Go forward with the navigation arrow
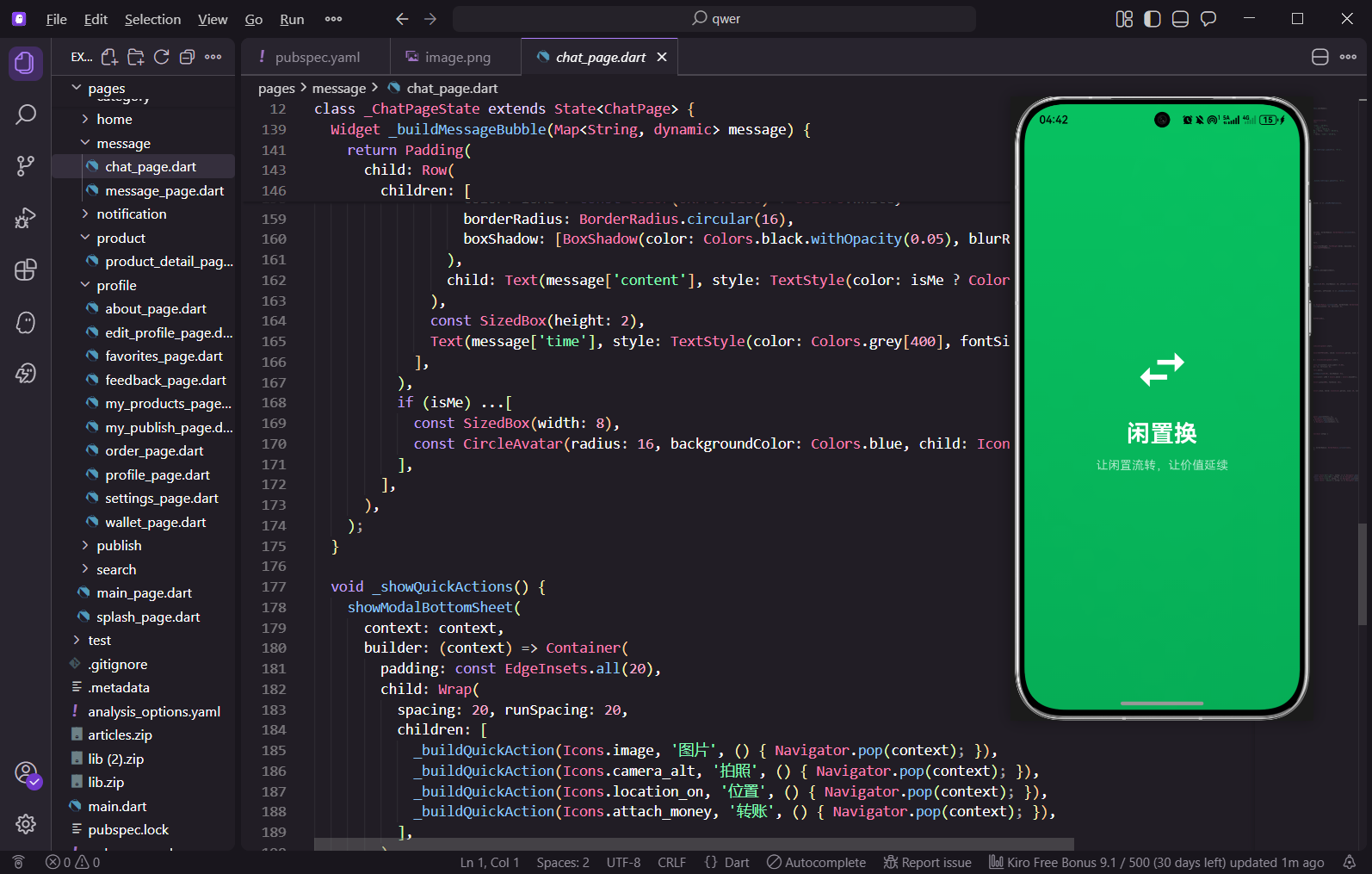 (430, 19)
